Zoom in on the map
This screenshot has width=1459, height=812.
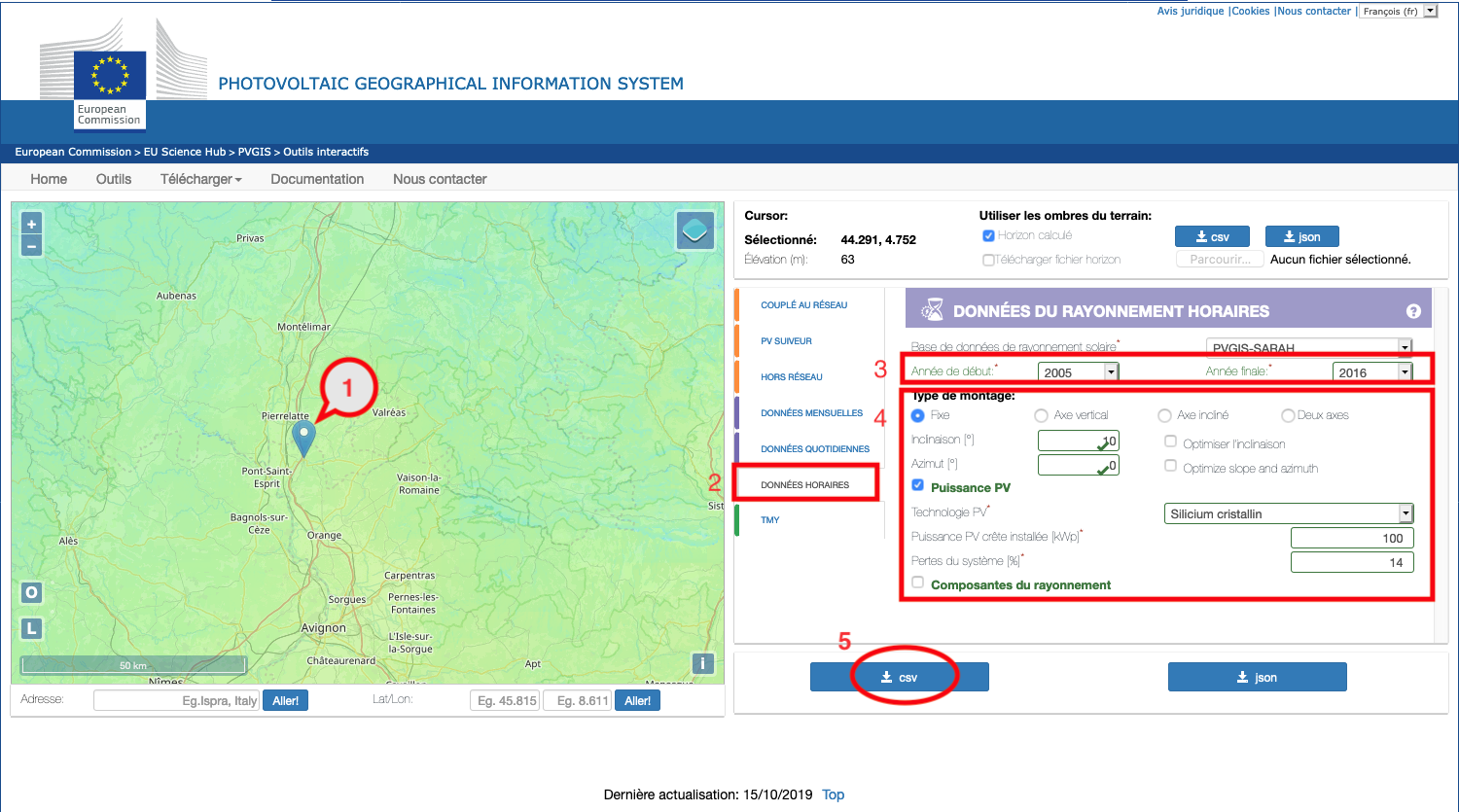pyautogui.click(x=31, y=224)
